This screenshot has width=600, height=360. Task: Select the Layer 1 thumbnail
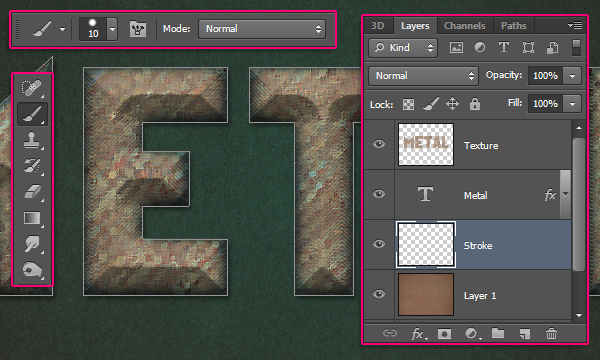coord(426,294)
